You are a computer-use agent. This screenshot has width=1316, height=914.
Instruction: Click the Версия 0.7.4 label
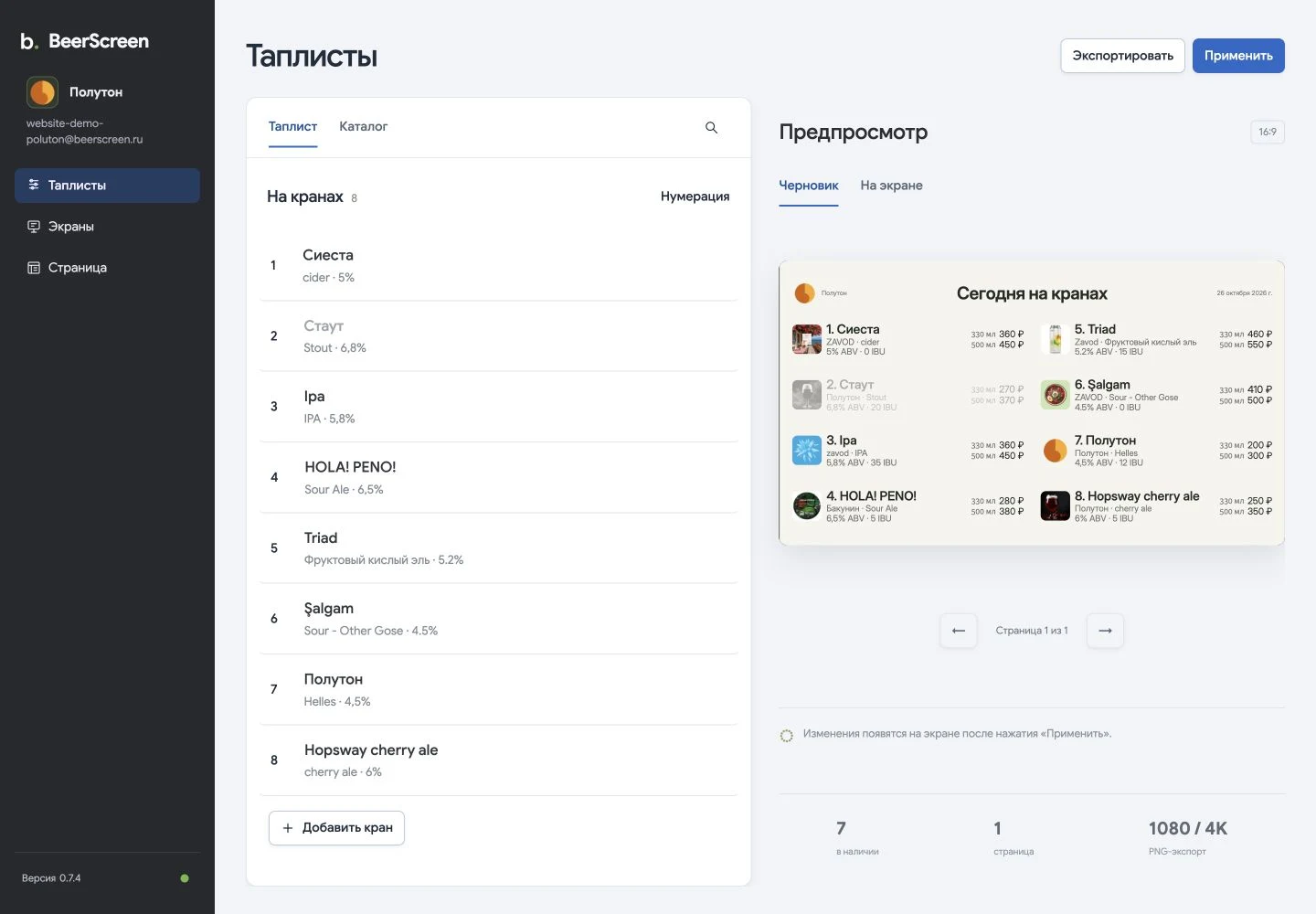pos(51,878)
